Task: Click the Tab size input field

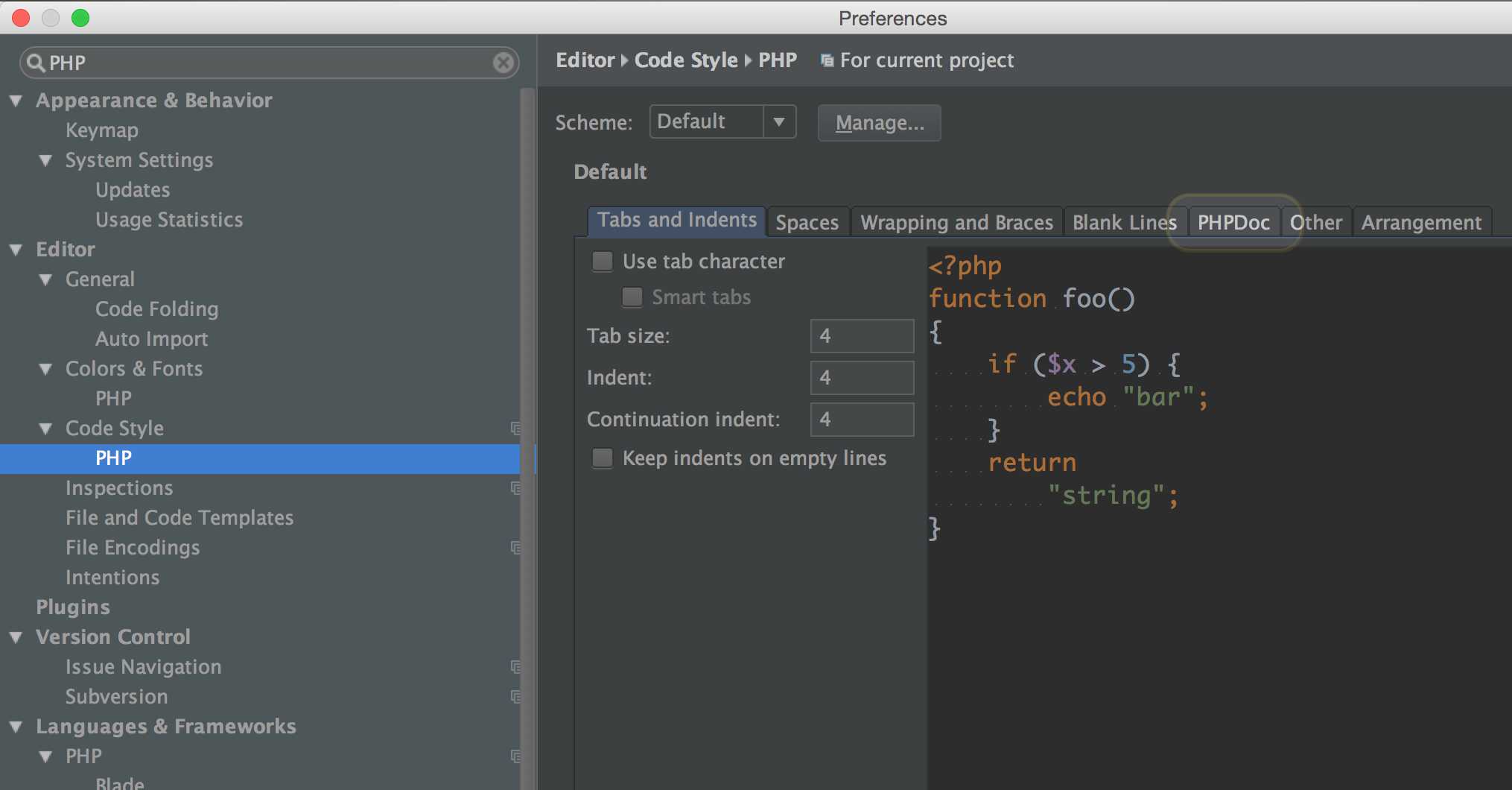Action: pos(862,336)
